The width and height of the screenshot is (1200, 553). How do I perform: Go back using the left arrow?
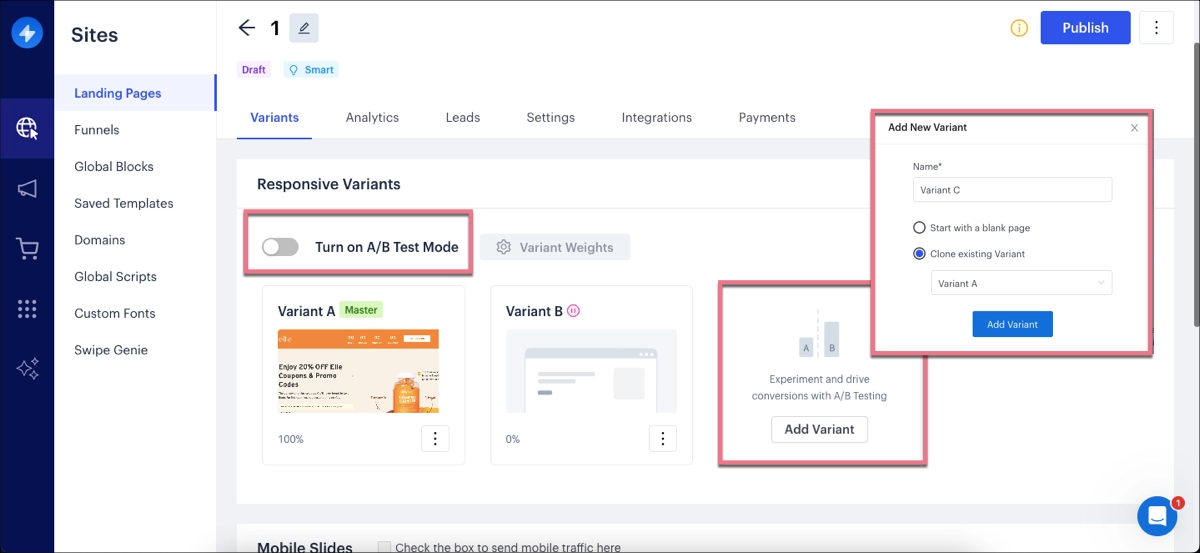[246, 28]
